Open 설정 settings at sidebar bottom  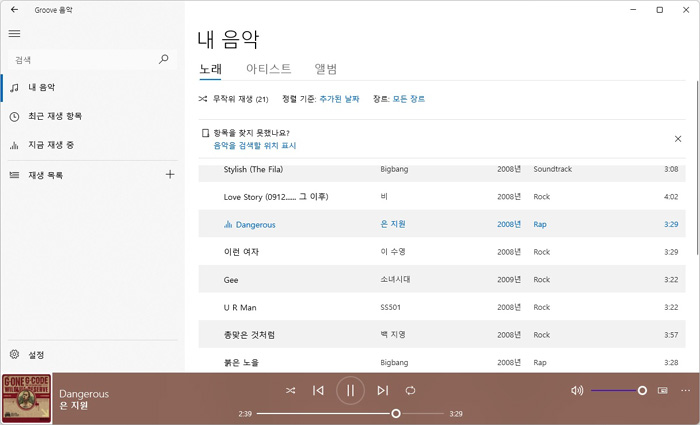pos(92,355)
